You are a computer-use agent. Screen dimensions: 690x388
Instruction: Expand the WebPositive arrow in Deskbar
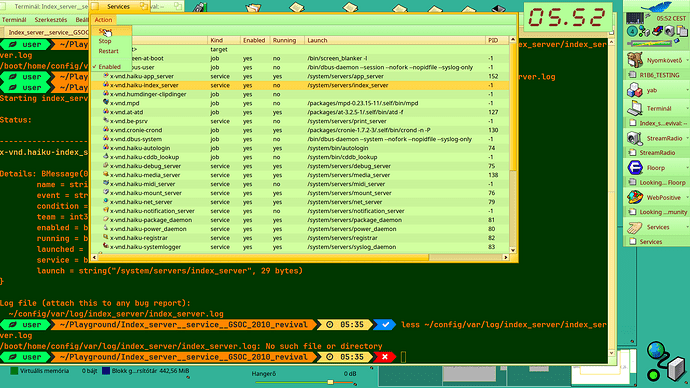(687, 198)
